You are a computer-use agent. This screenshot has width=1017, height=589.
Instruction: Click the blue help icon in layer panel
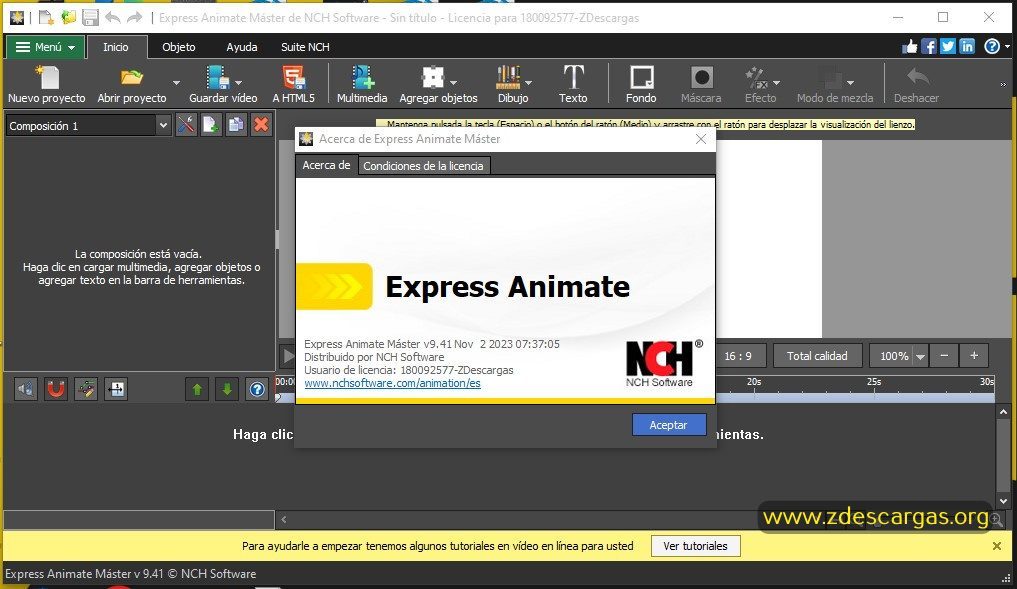click(x=257, y=389)
